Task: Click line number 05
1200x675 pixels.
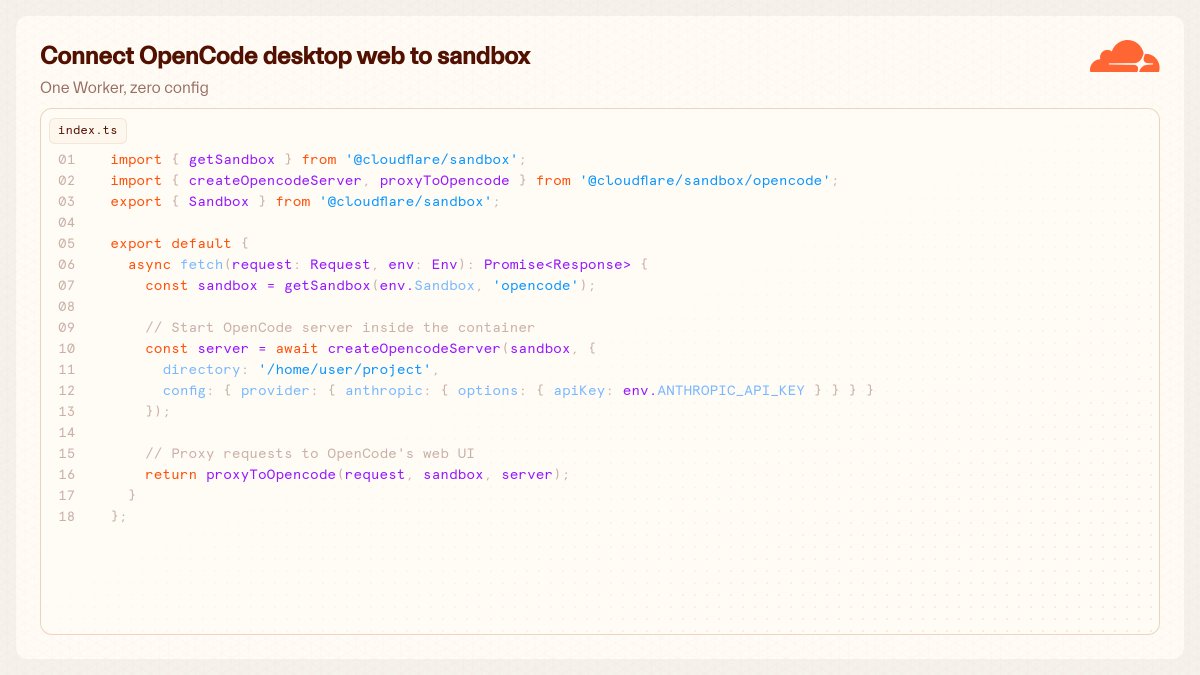Action: click(67, 244)
